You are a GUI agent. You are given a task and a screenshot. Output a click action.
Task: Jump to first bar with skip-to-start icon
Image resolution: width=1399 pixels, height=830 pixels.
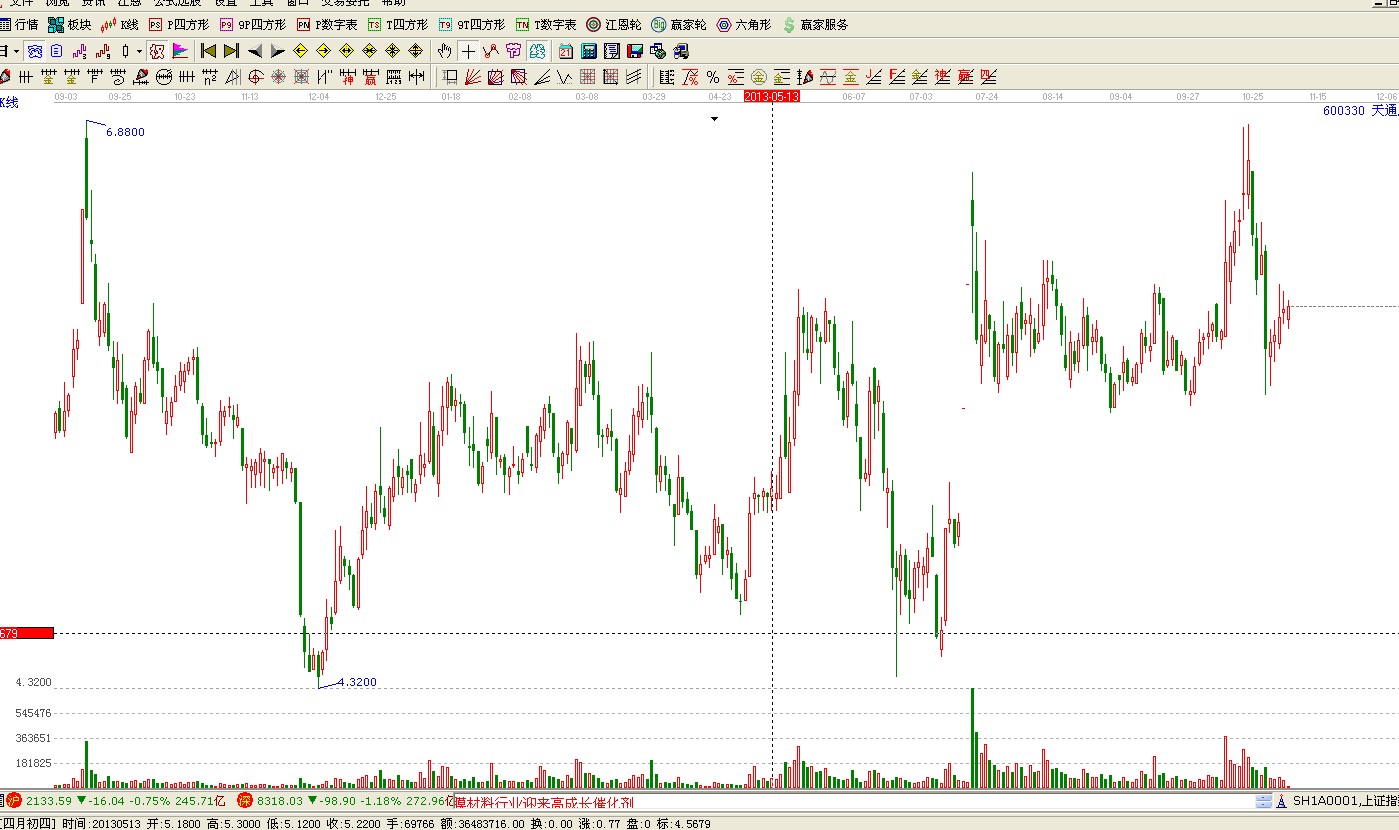208,51
